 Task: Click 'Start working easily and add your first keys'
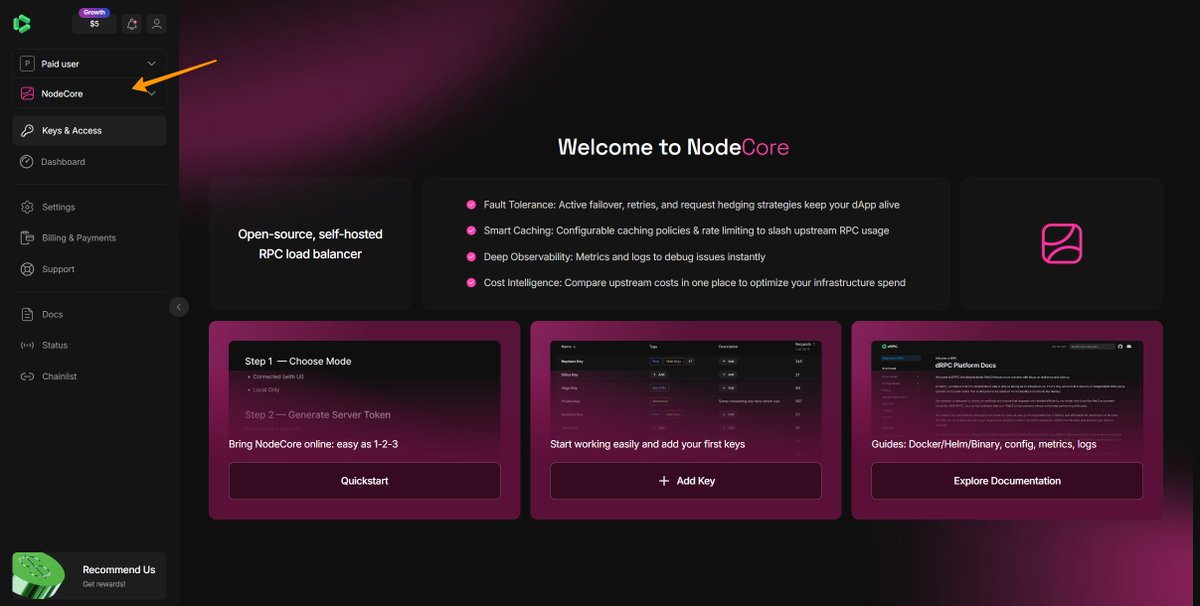click(x=647, y=444)
